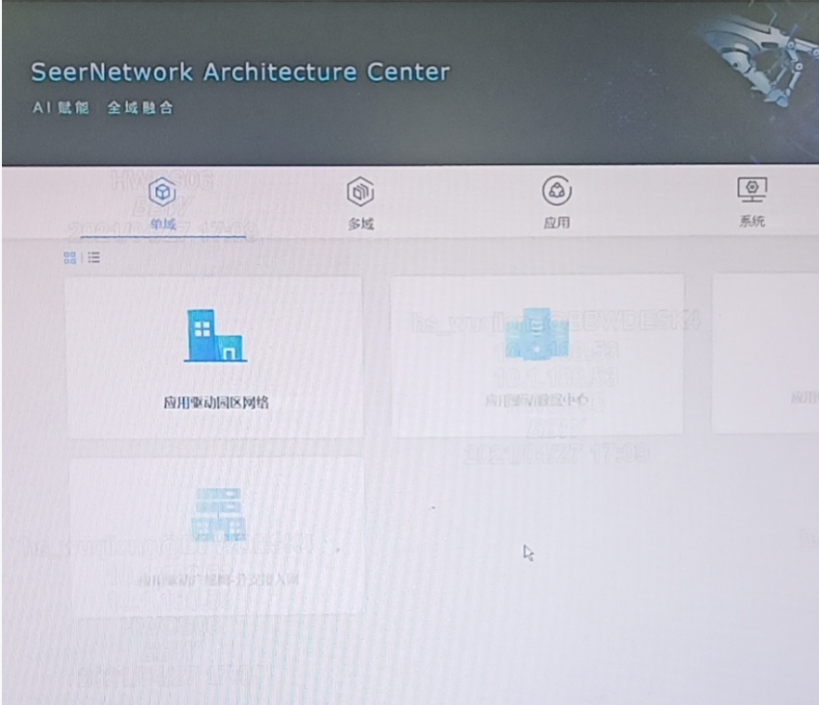Open the data center server icon card
Screen dimensions: 819x705
(x=536, y=334)
